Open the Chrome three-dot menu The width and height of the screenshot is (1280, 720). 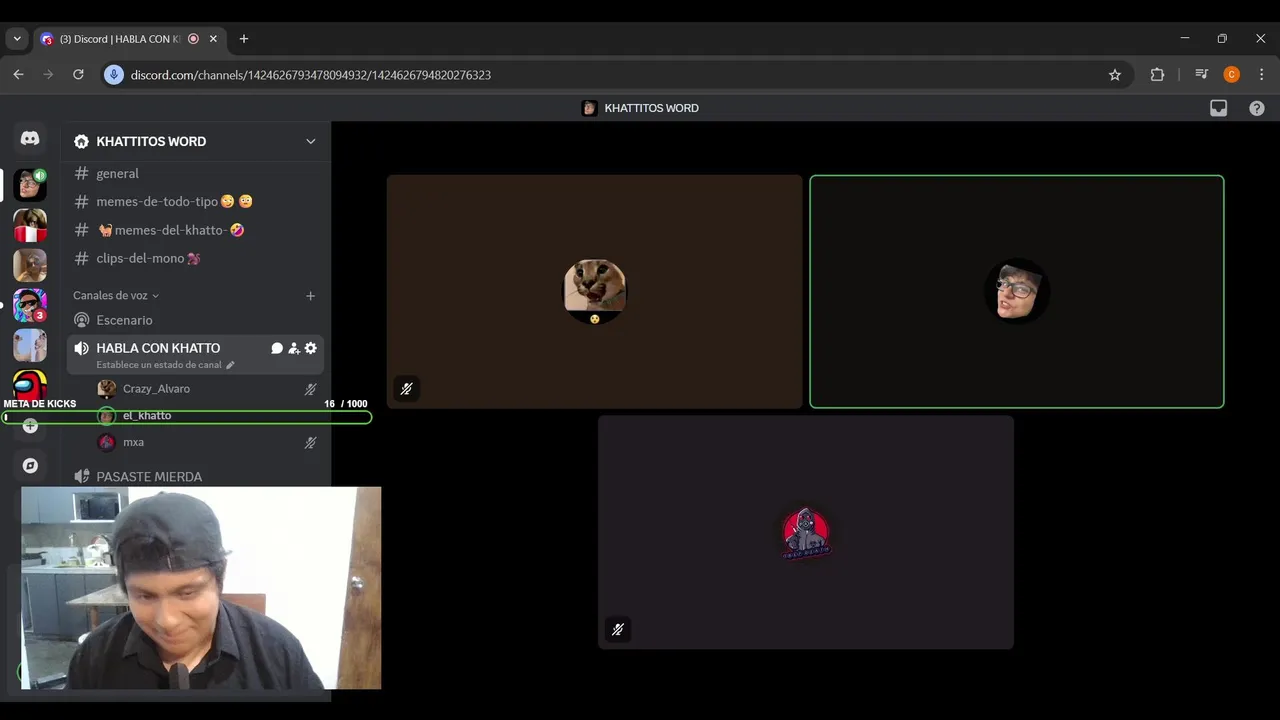pos(1261,75)
